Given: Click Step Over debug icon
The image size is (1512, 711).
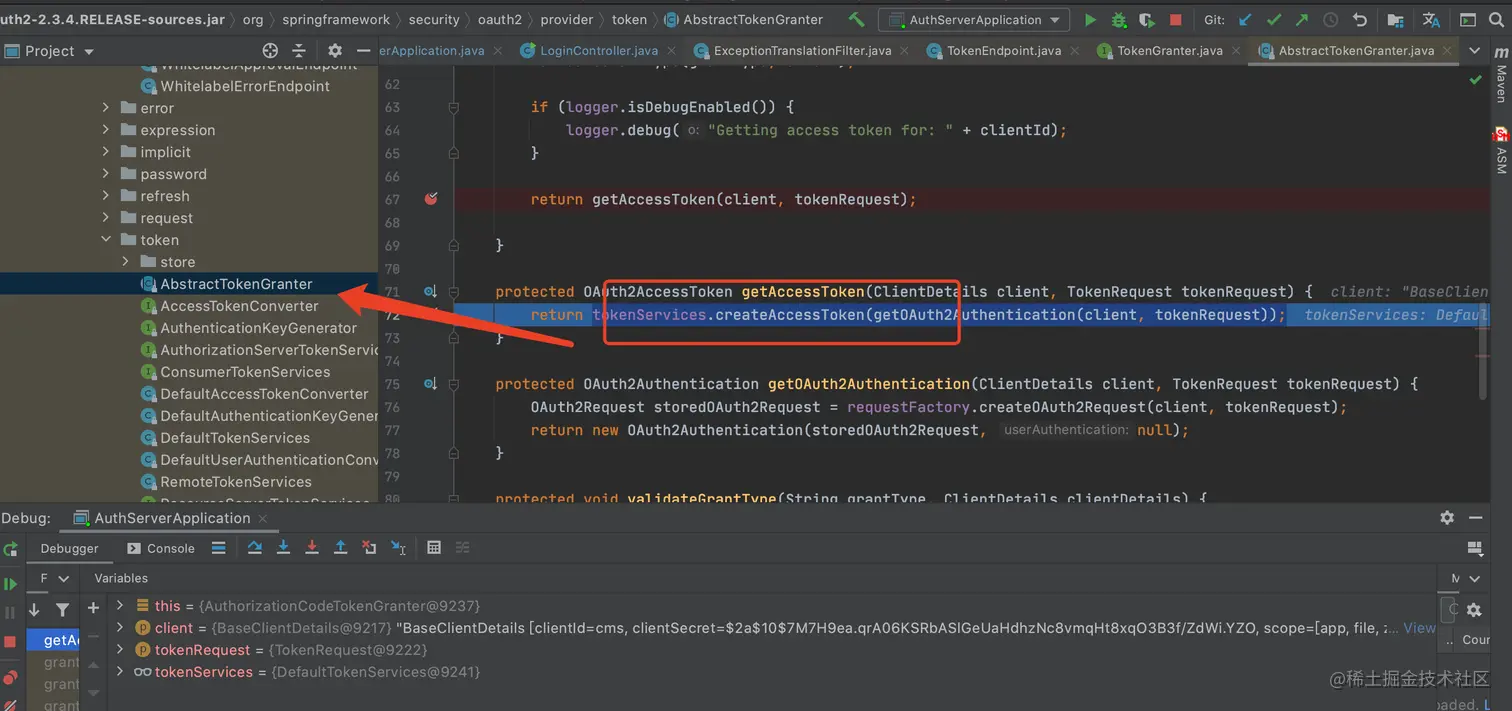Looking at the screenshot, I should click(254, 547).
